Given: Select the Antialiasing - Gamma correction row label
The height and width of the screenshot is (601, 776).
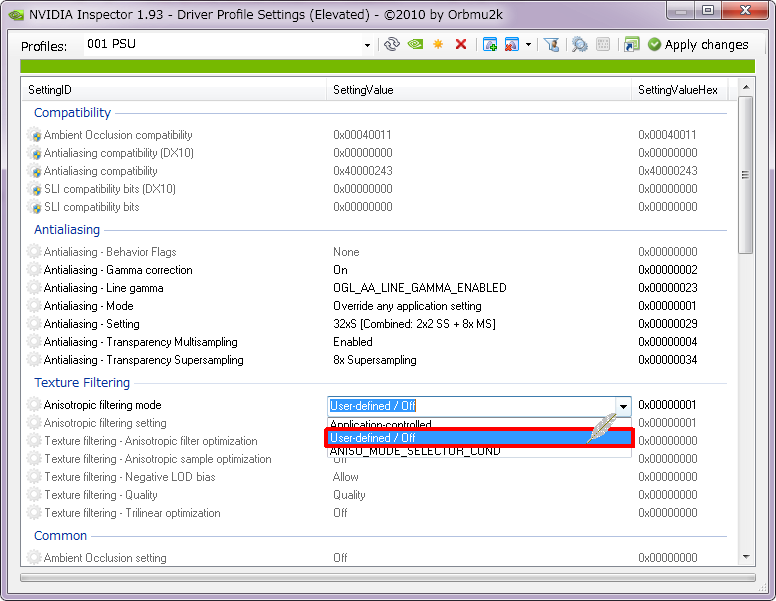Looking at the screenshot, I should (x=118, y=270).
